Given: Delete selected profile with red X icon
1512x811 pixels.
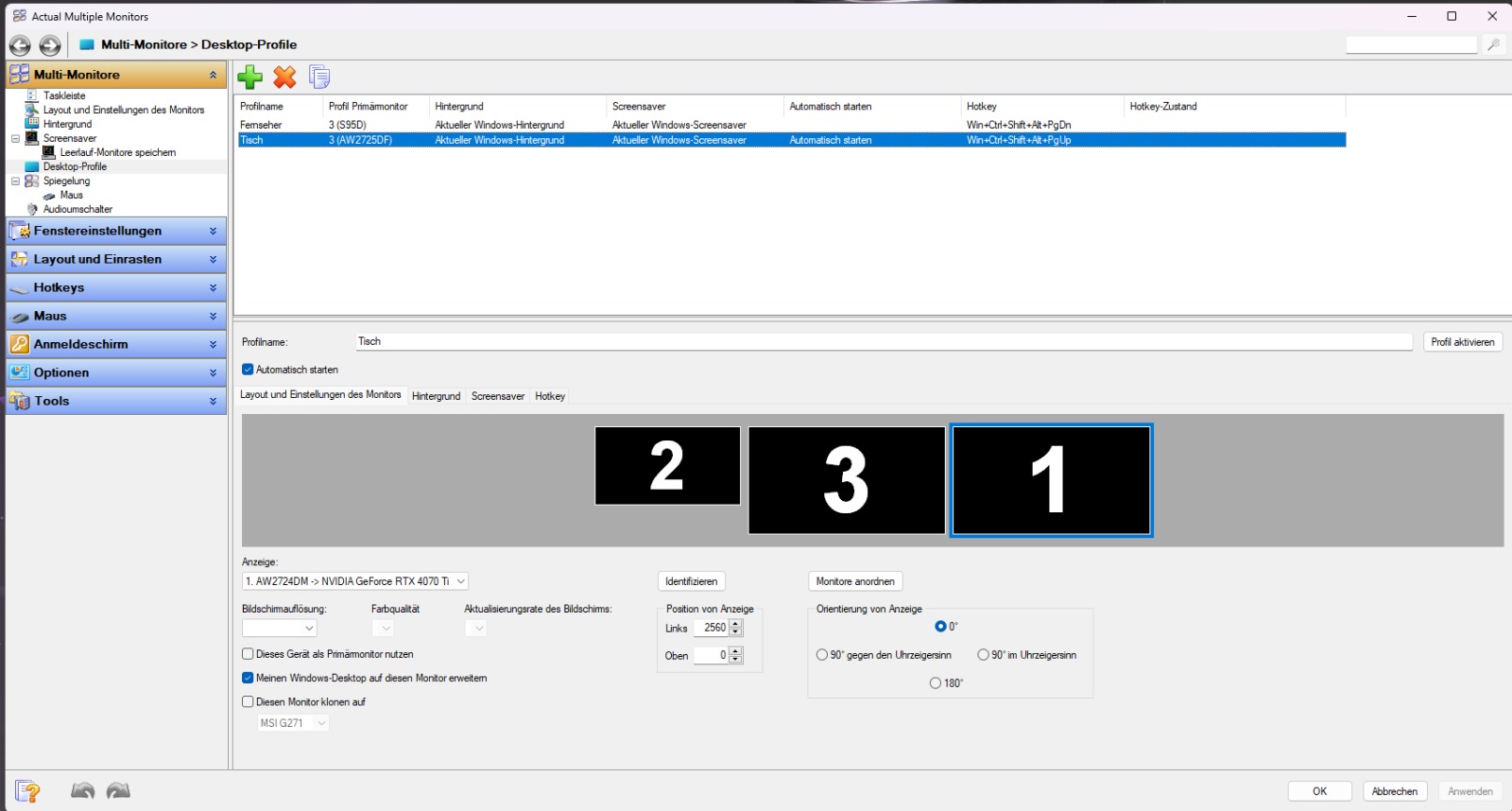Looking at the screenshot, I should pyautogui.click(x=284, y=77).
